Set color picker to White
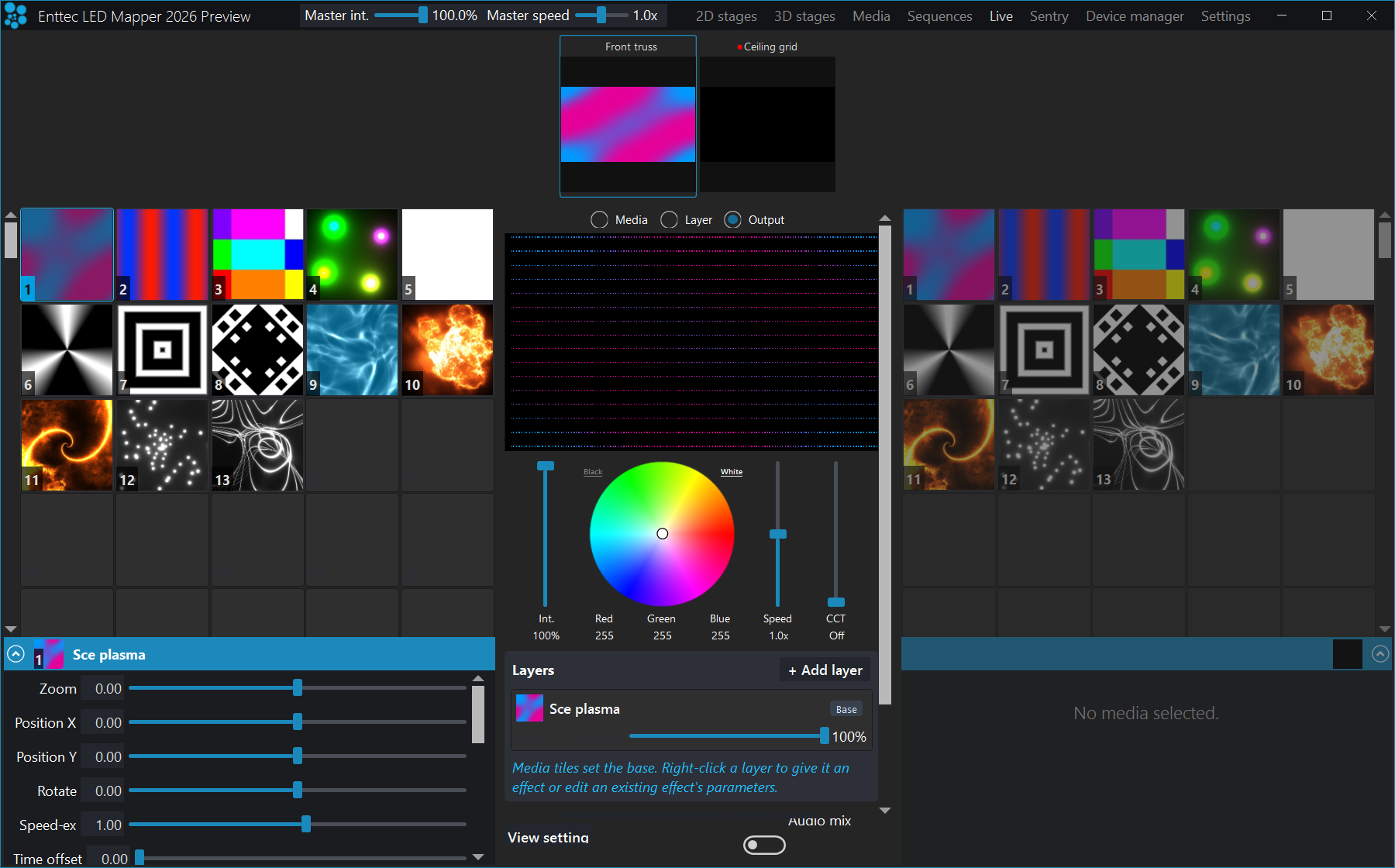The width and height of the screenshot is (1395, 868). tap(732, 472)
